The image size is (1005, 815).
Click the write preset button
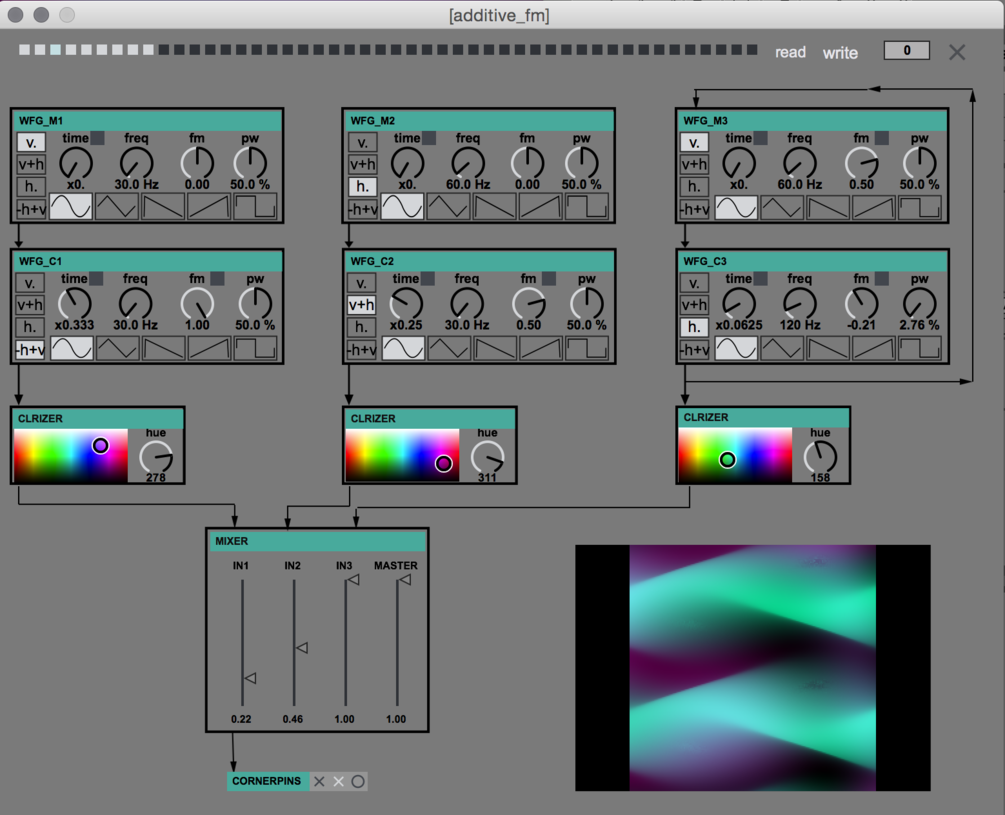(840, 52)
